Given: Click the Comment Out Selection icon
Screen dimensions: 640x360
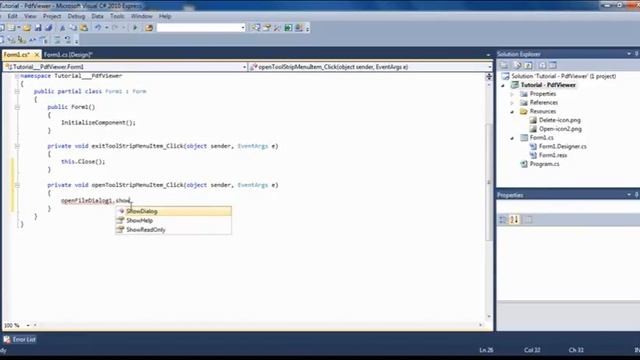Looking at the screenshot, I should click(x=58, y=40).
